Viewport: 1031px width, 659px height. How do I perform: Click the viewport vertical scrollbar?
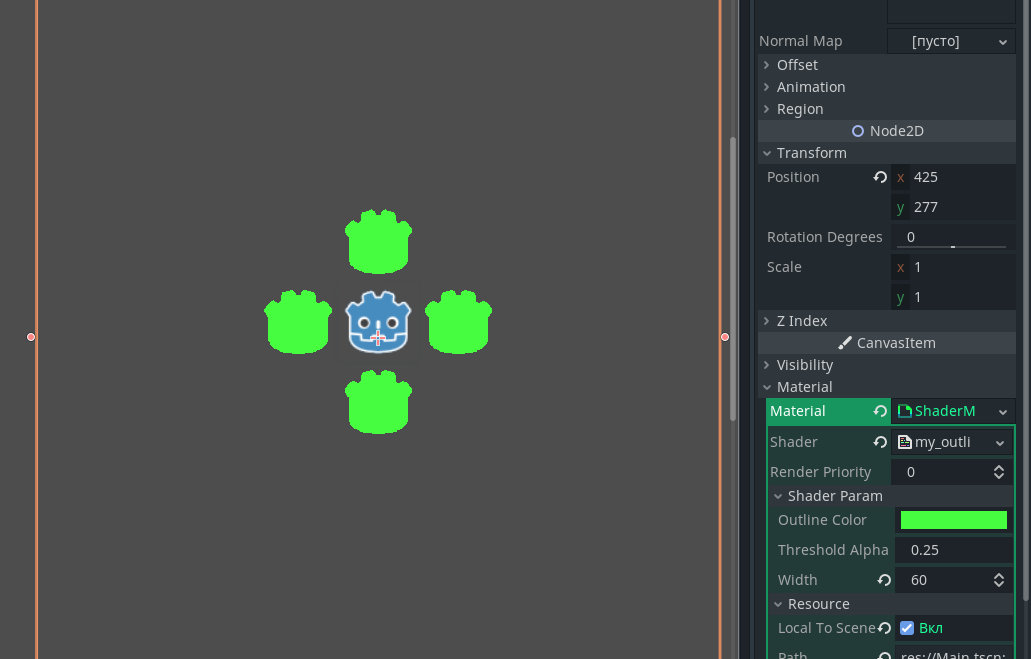(732, 279)
